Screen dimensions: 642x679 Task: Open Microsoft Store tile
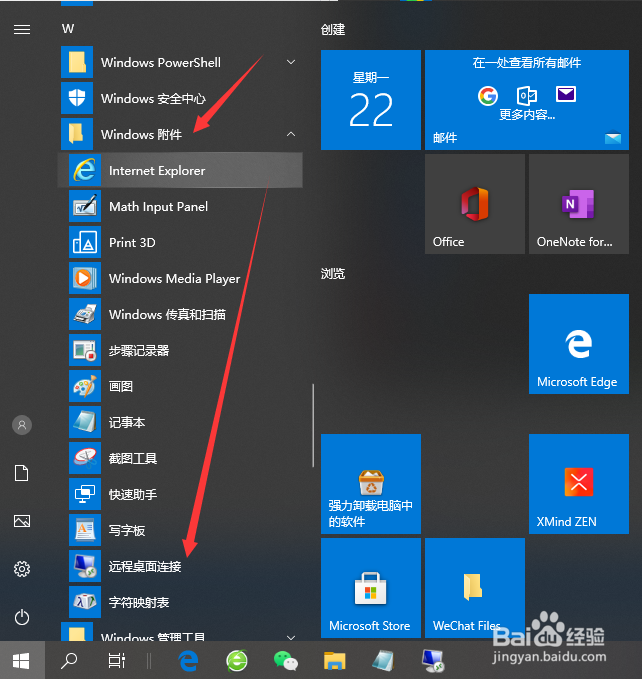(371, 588)
